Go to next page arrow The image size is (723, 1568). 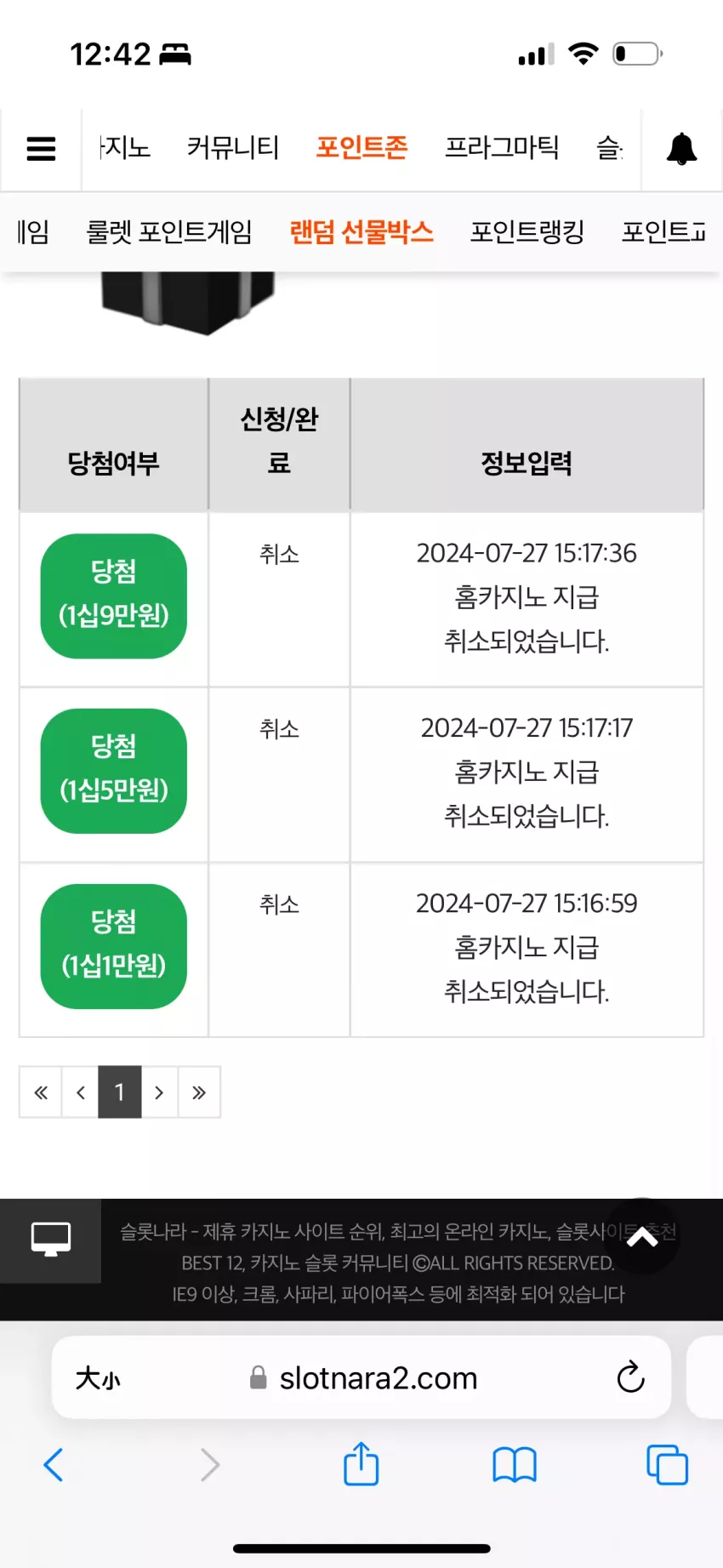coord(159,1092)
